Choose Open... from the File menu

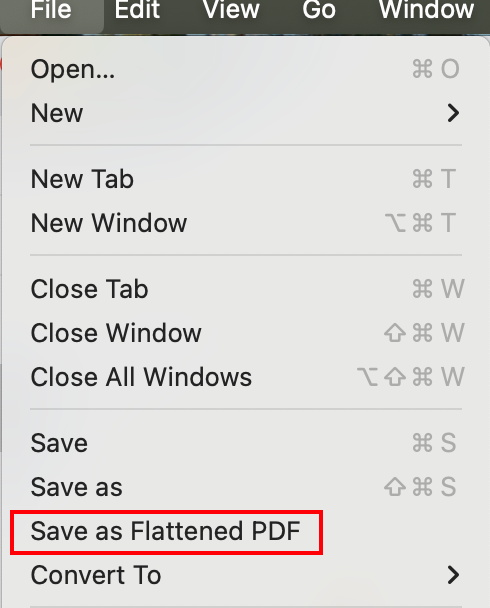246,69
